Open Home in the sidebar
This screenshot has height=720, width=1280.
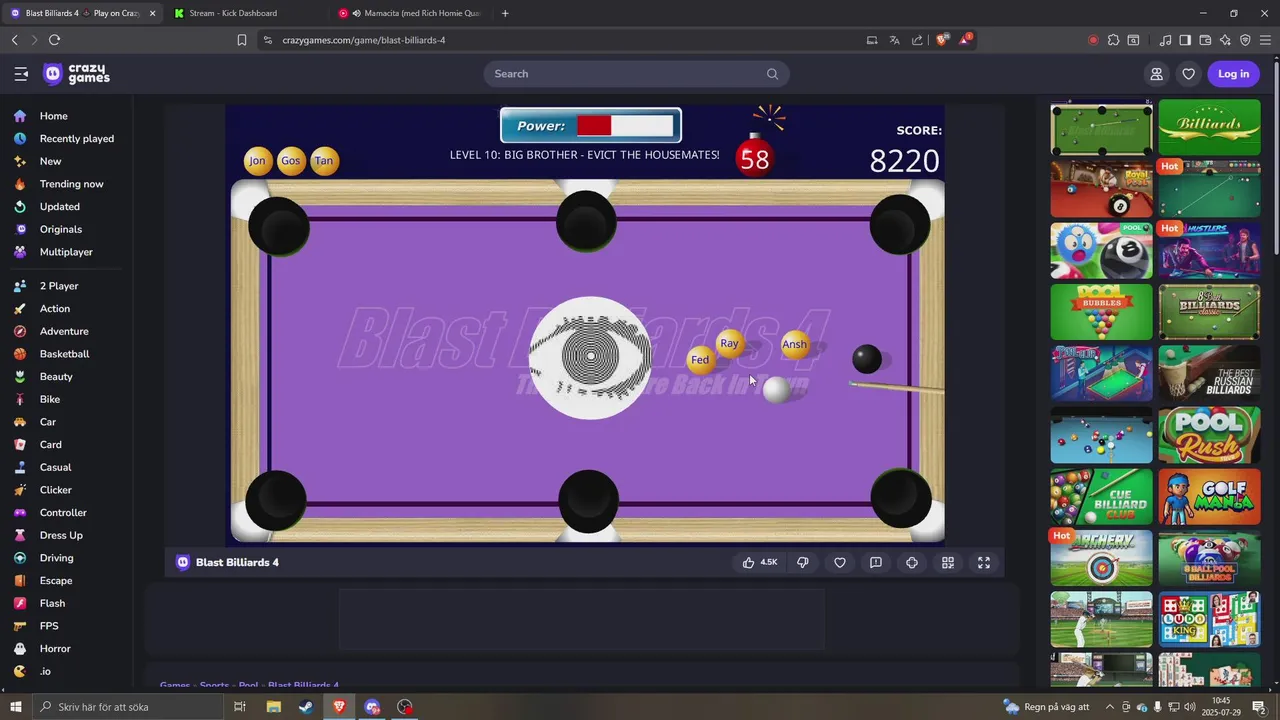click(x=53, y=116)
